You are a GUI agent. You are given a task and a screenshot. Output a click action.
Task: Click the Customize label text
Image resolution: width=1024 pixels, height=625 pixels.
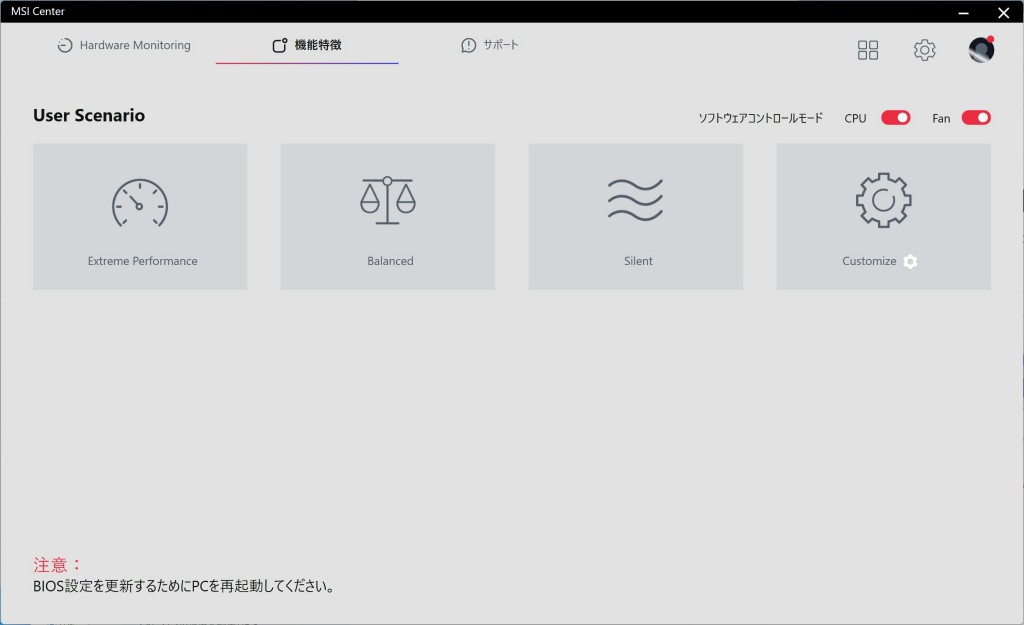tap(869, 261)
